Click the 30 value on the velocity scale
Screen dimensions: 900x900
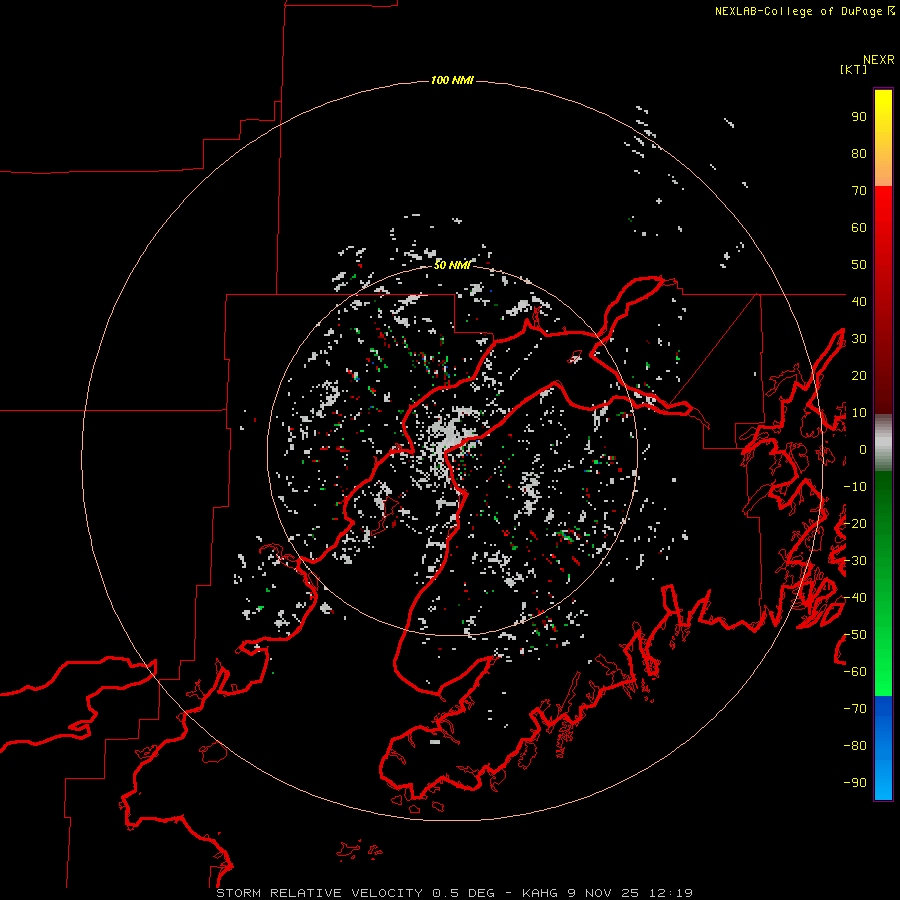point(859,339)
